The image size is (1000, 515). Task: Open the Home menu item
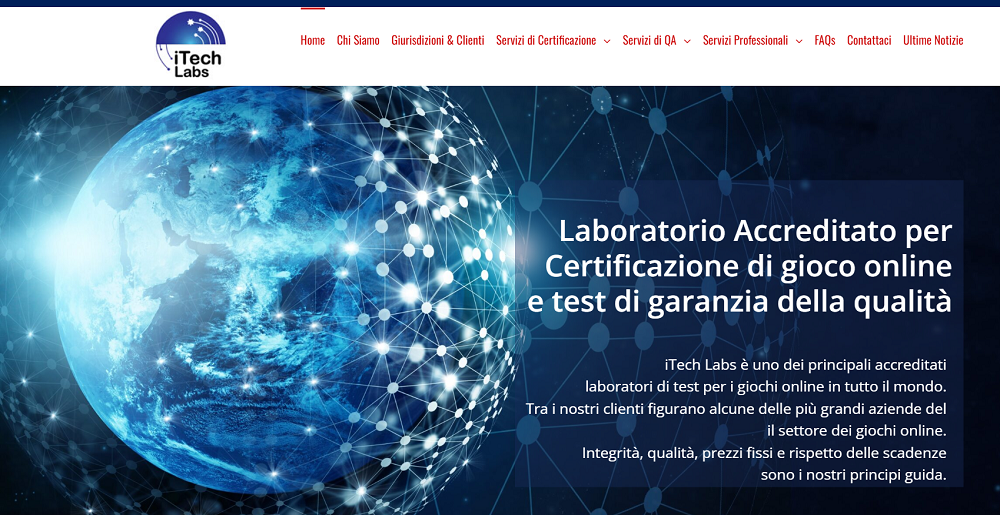(312, 40)
